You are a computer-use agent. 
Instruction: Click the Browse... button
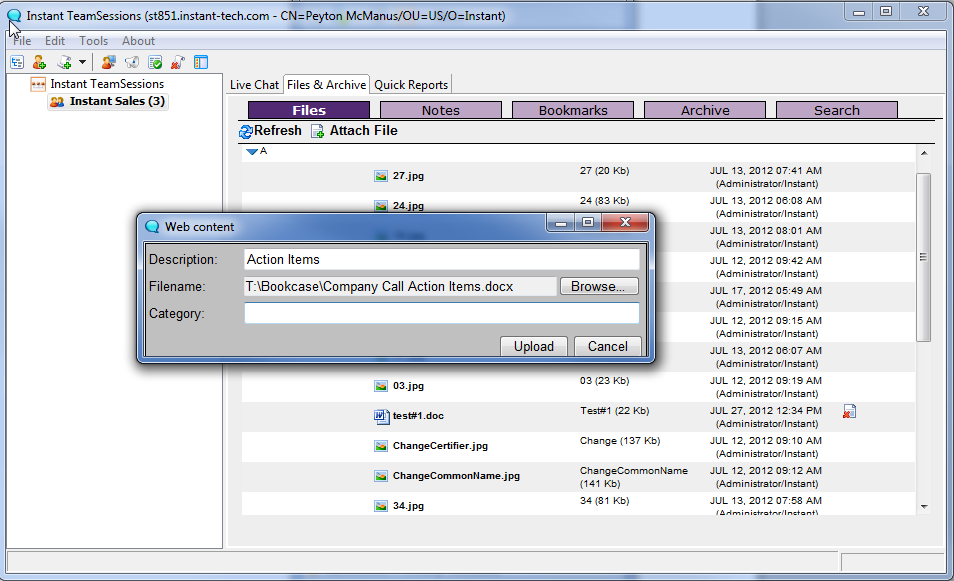tap(599, 287)
